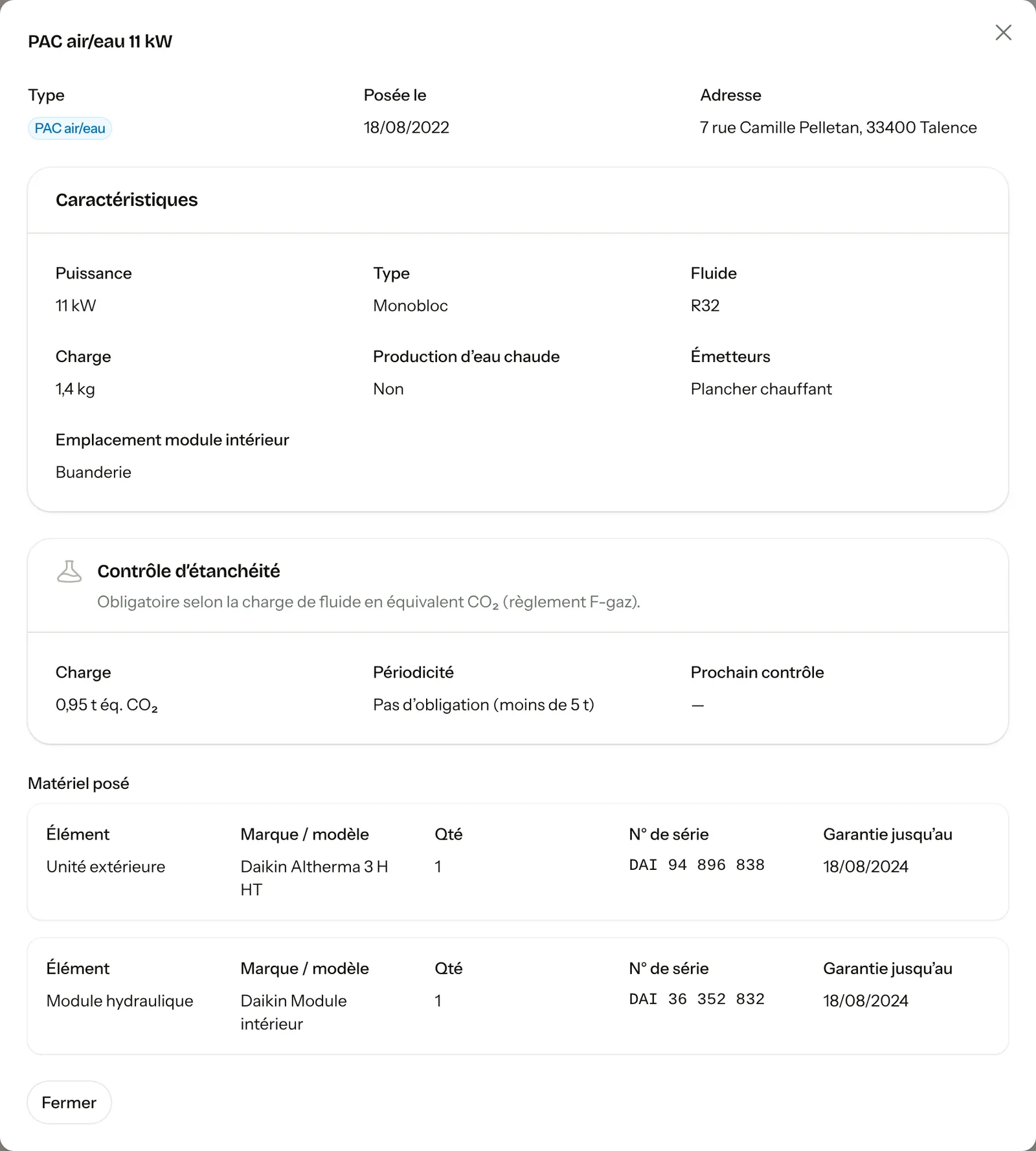
Task: Select the Type value Monobloc
Action: point(411,306)
